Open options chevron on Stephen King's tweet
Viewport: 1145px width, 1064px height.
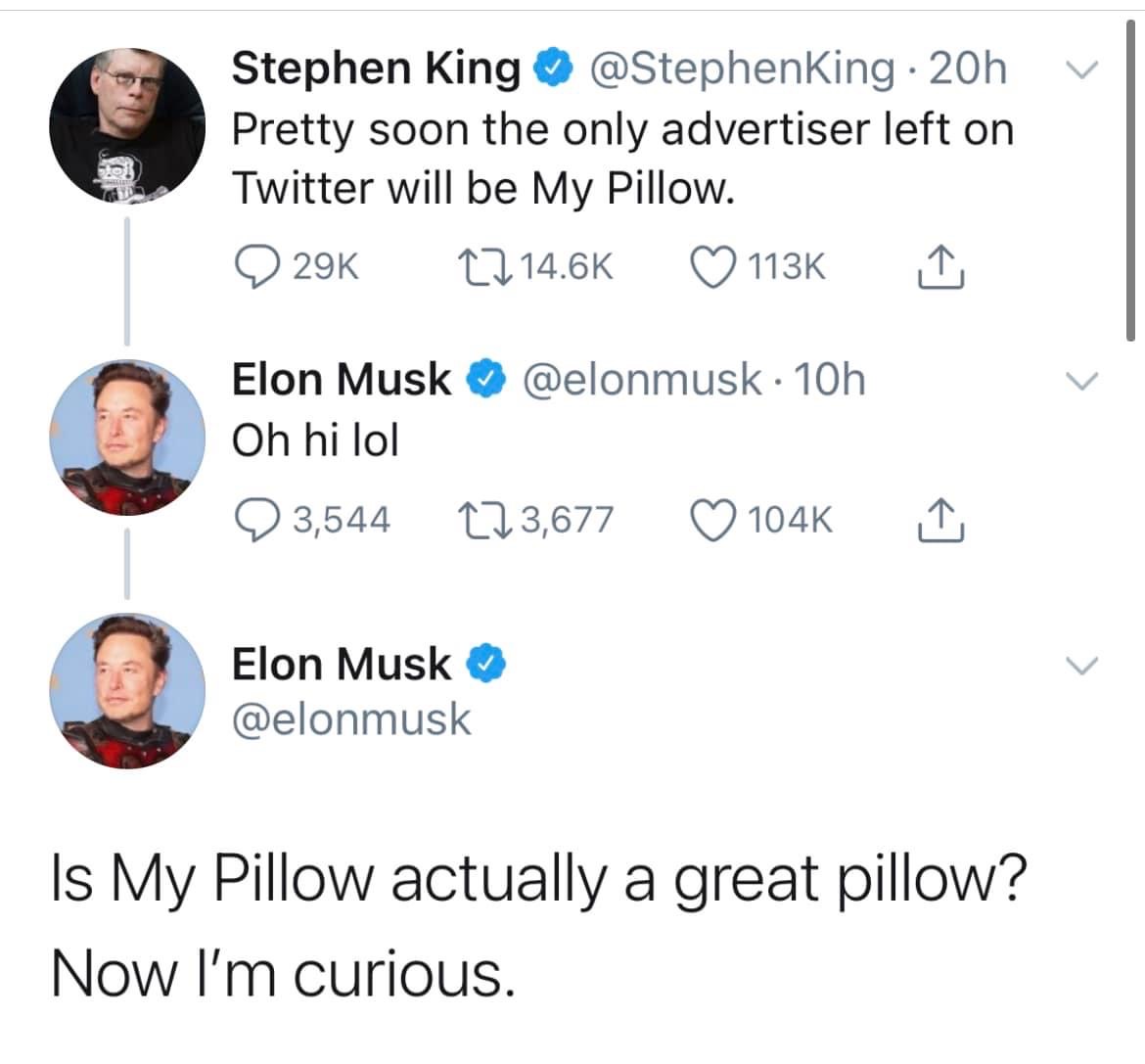tap(1081, 70)
